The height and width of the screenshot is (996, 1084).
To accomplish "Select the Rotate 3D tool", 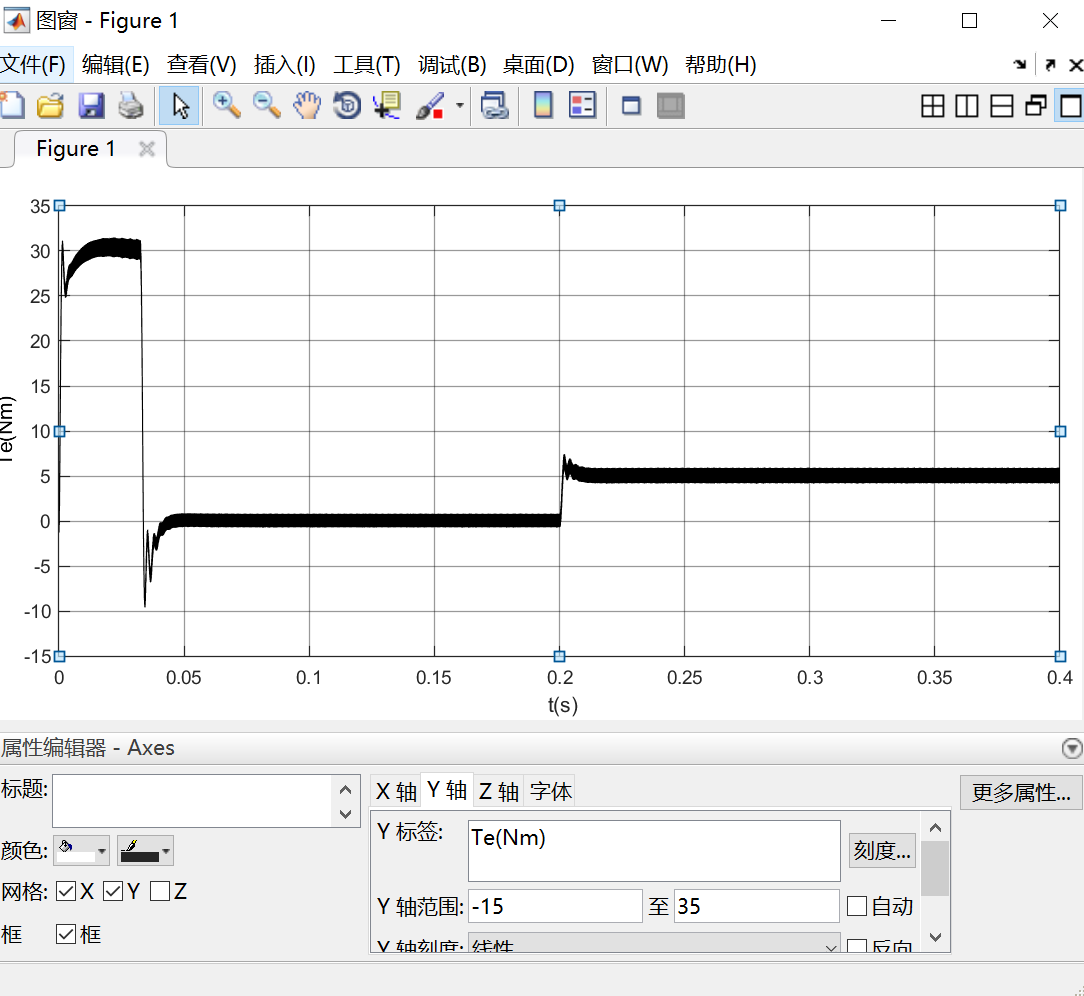I will (347, 106).
